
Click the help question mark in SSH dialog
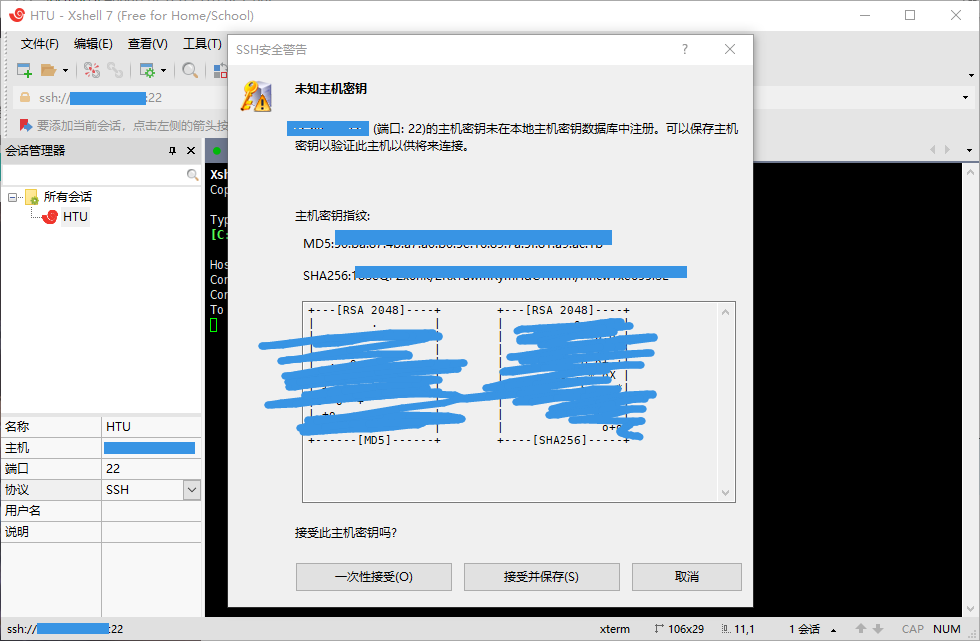(x=685, y=49)
